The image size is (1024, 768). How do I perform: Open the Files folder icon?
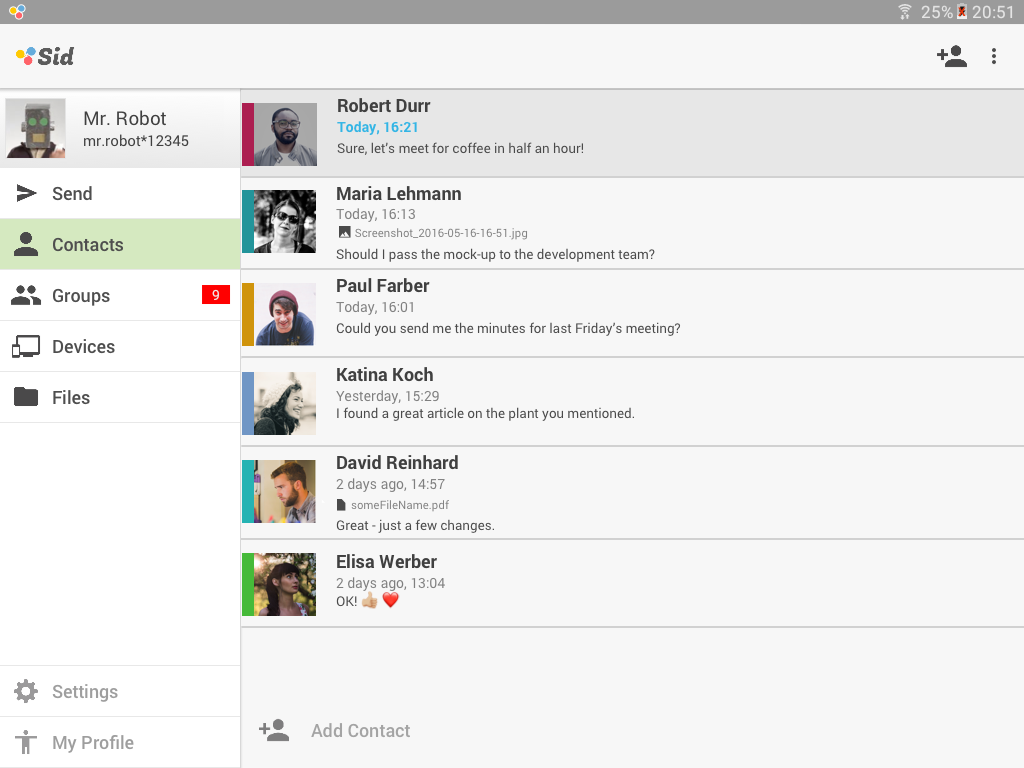tap(26, 397)
